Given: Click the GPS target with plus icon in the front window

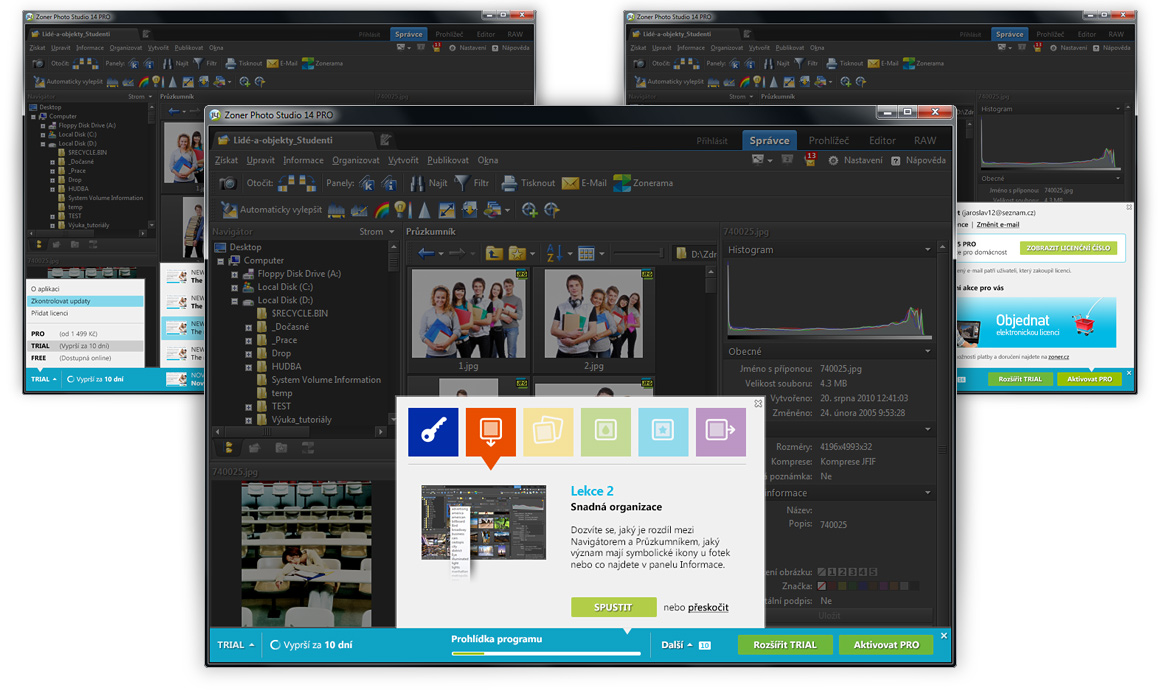Looking at the screenshot, I should pos(530,210).
